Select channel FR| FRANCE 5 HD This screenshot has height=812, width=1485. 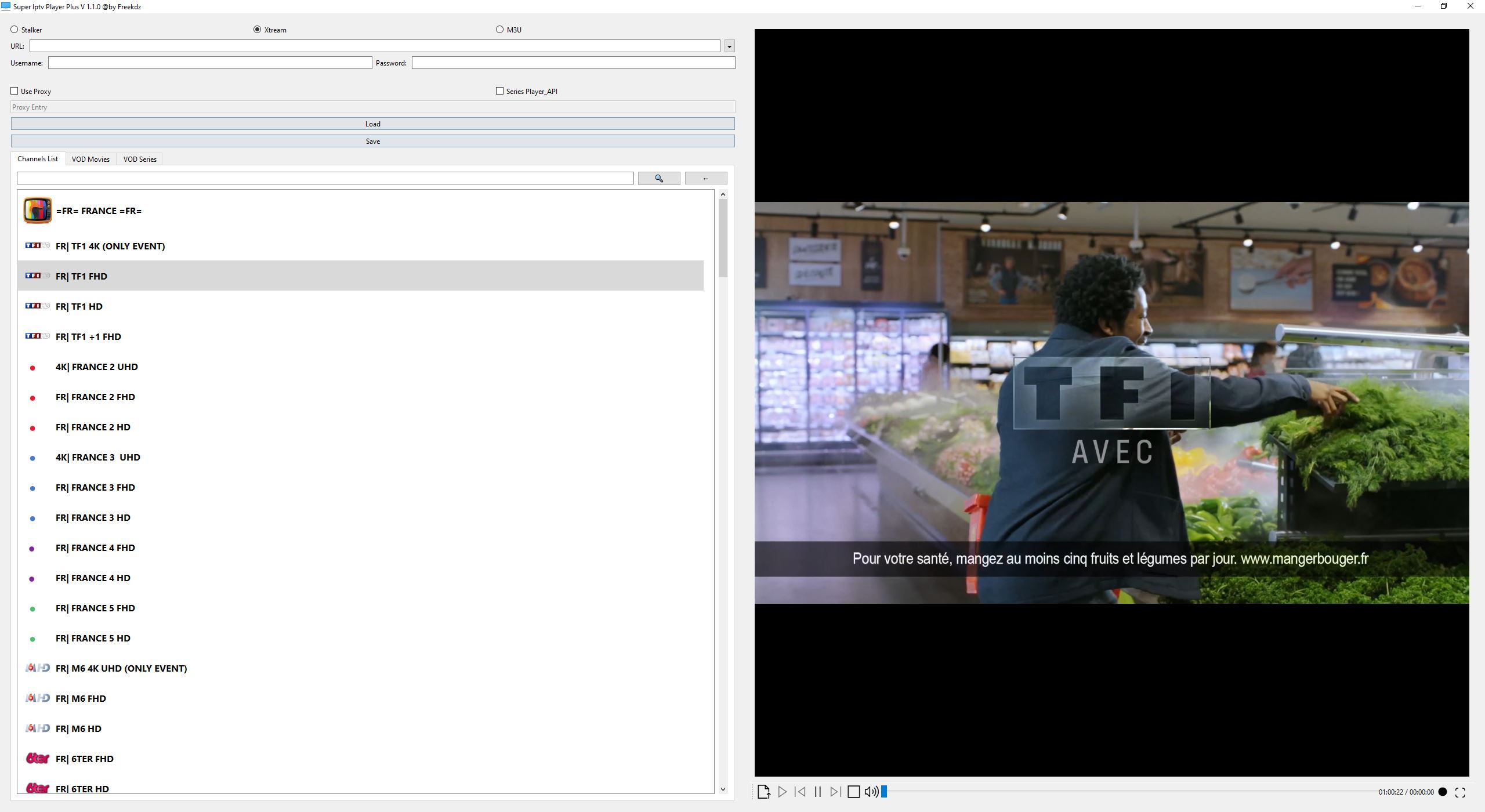point(360,639)
